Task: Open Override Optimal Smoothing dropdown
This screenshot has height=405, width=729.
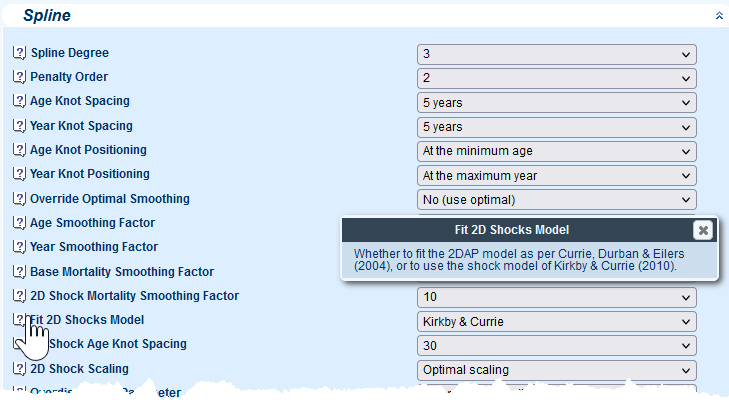Action: pyautogui.click(x=556, y=199)
